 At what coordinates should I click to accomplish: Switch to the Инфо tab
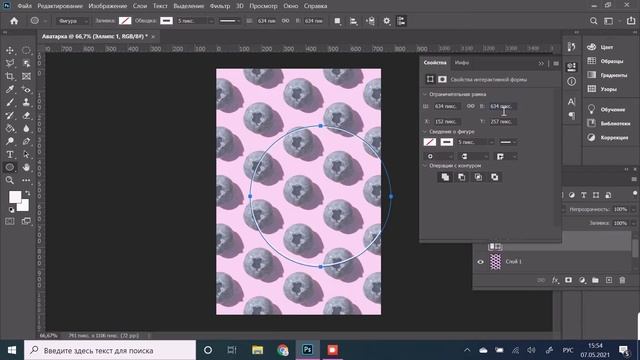(x=462, y=63)
